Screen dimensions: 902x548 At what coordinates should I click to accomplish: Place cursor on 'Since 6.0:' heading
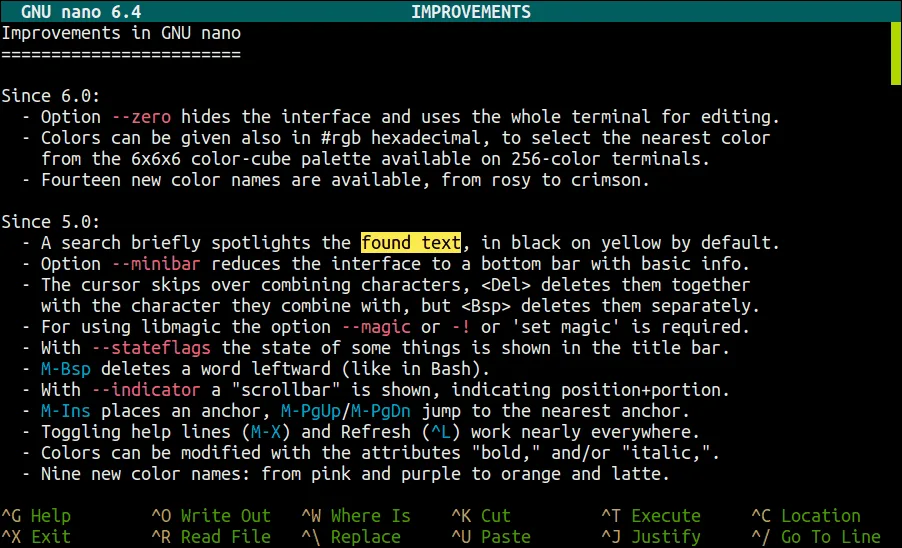51,95
